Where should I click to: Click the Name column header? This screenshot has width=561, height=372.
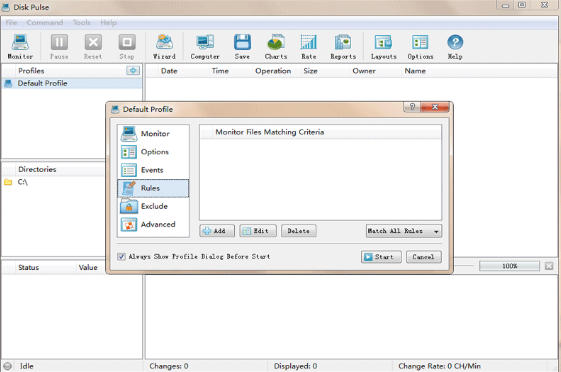pyautogui.click(x=415, y=71)
